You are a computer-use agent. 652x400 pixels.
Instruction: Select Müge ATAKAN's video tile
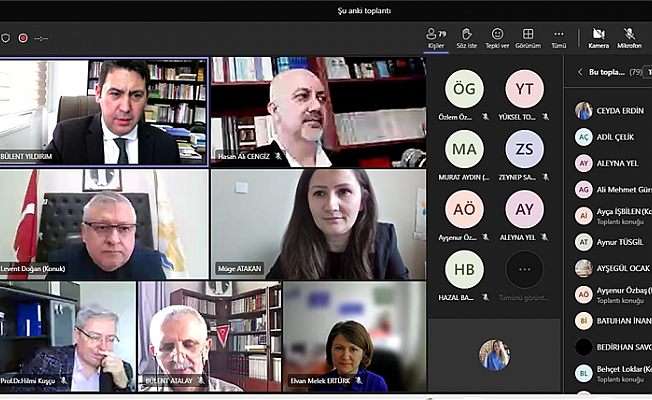(315, 224)
